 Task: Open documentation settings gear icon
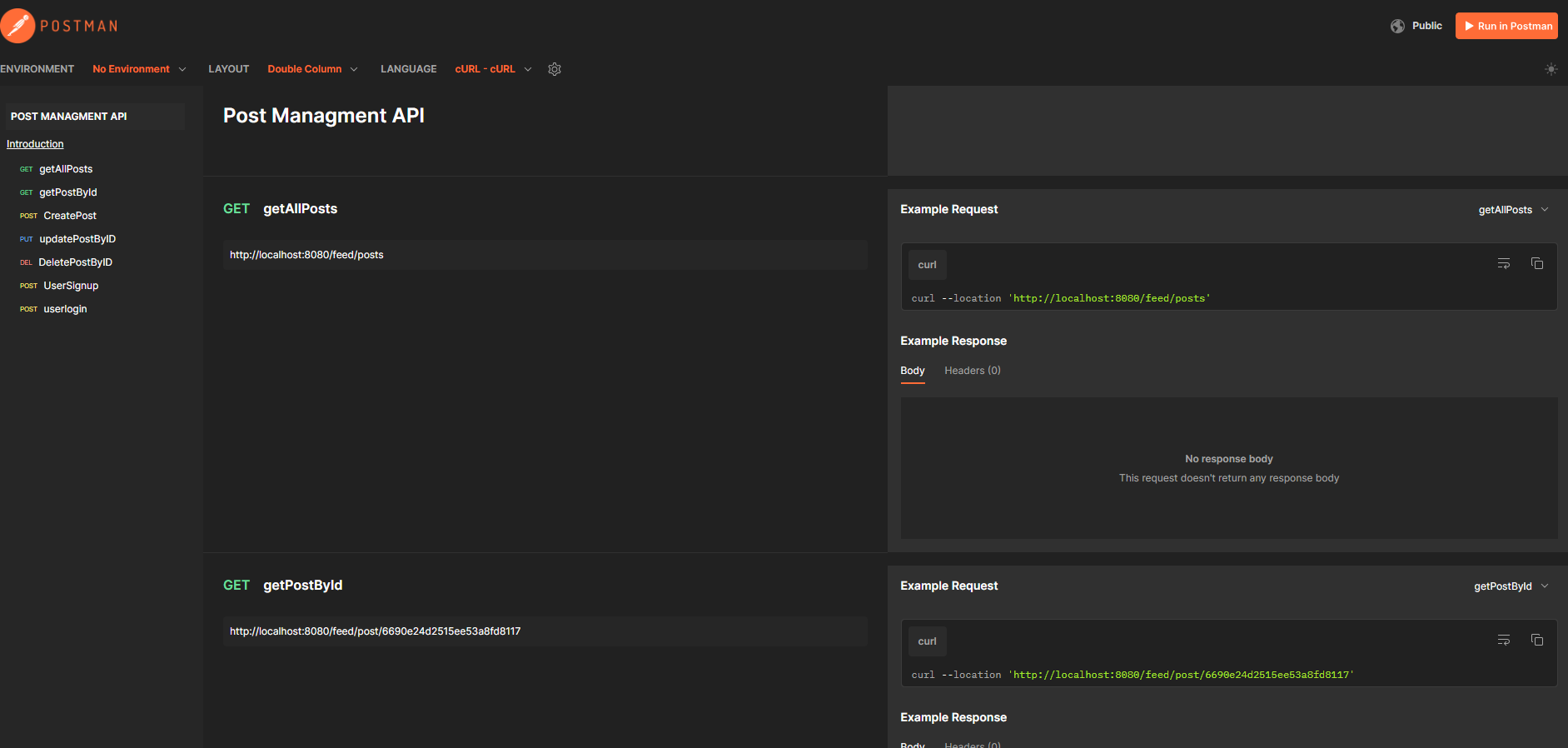[x=555, y=69]
